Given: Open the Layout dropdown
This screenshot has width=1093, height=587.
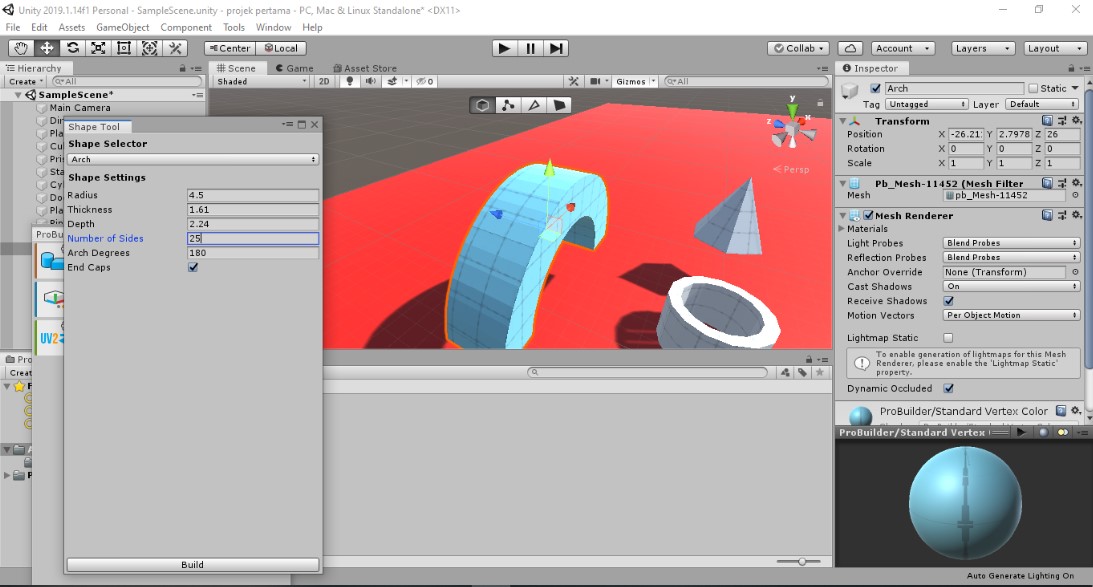Looking at the screenshot, I should 1055,48.
